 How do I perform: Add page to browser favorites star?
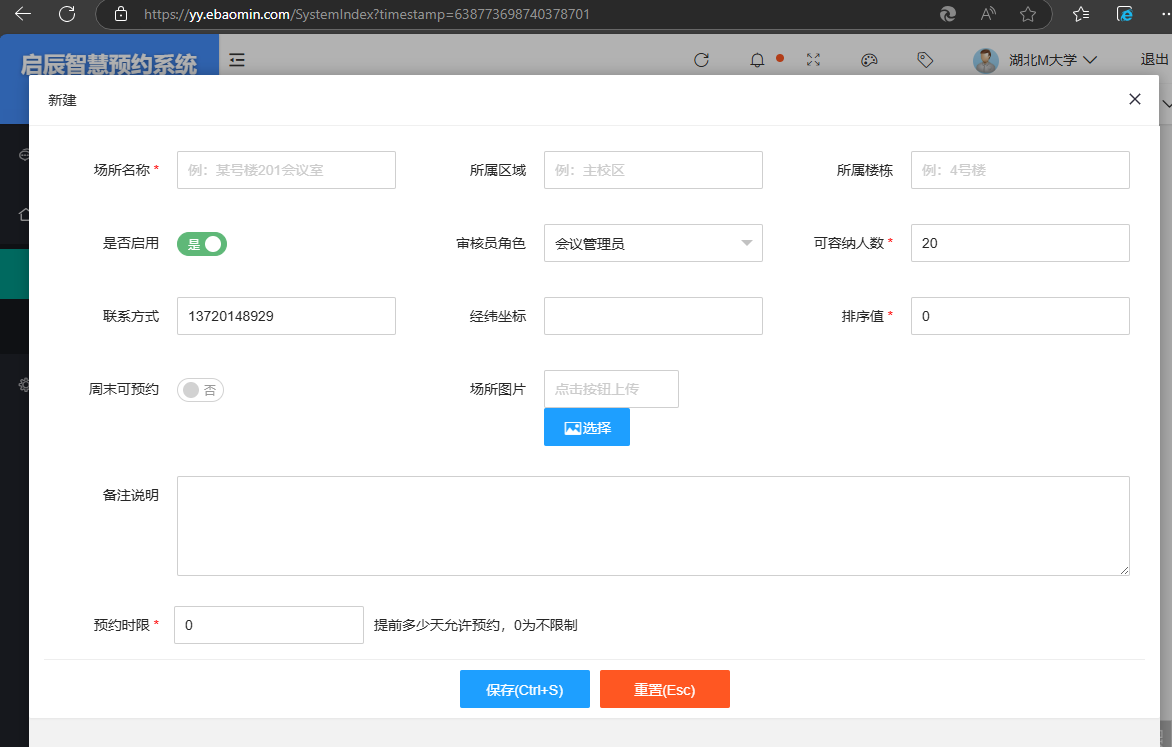[x=1027, y=14]
